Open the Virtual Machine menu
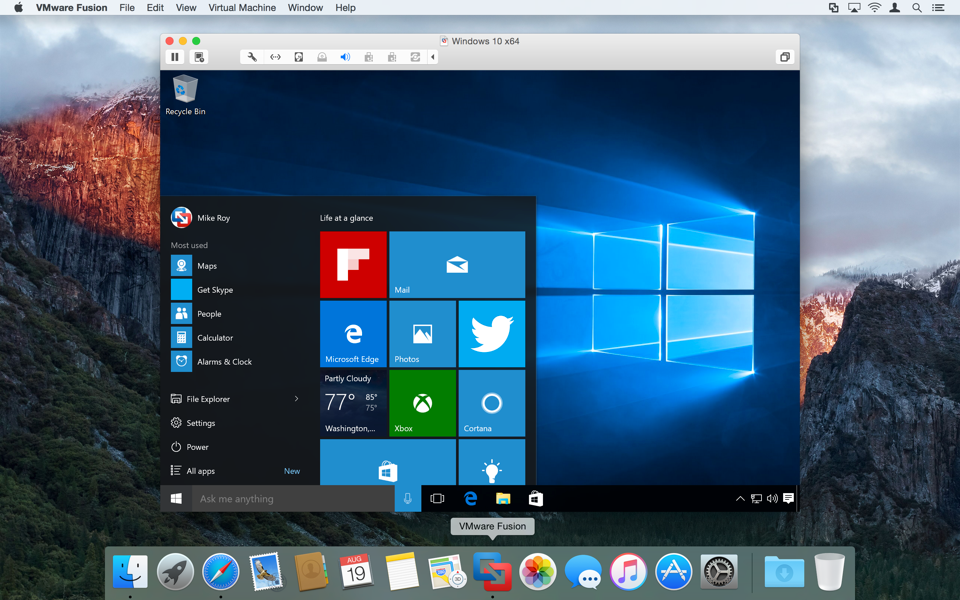Viewport: 960px width, 600px height. [241, 8]
